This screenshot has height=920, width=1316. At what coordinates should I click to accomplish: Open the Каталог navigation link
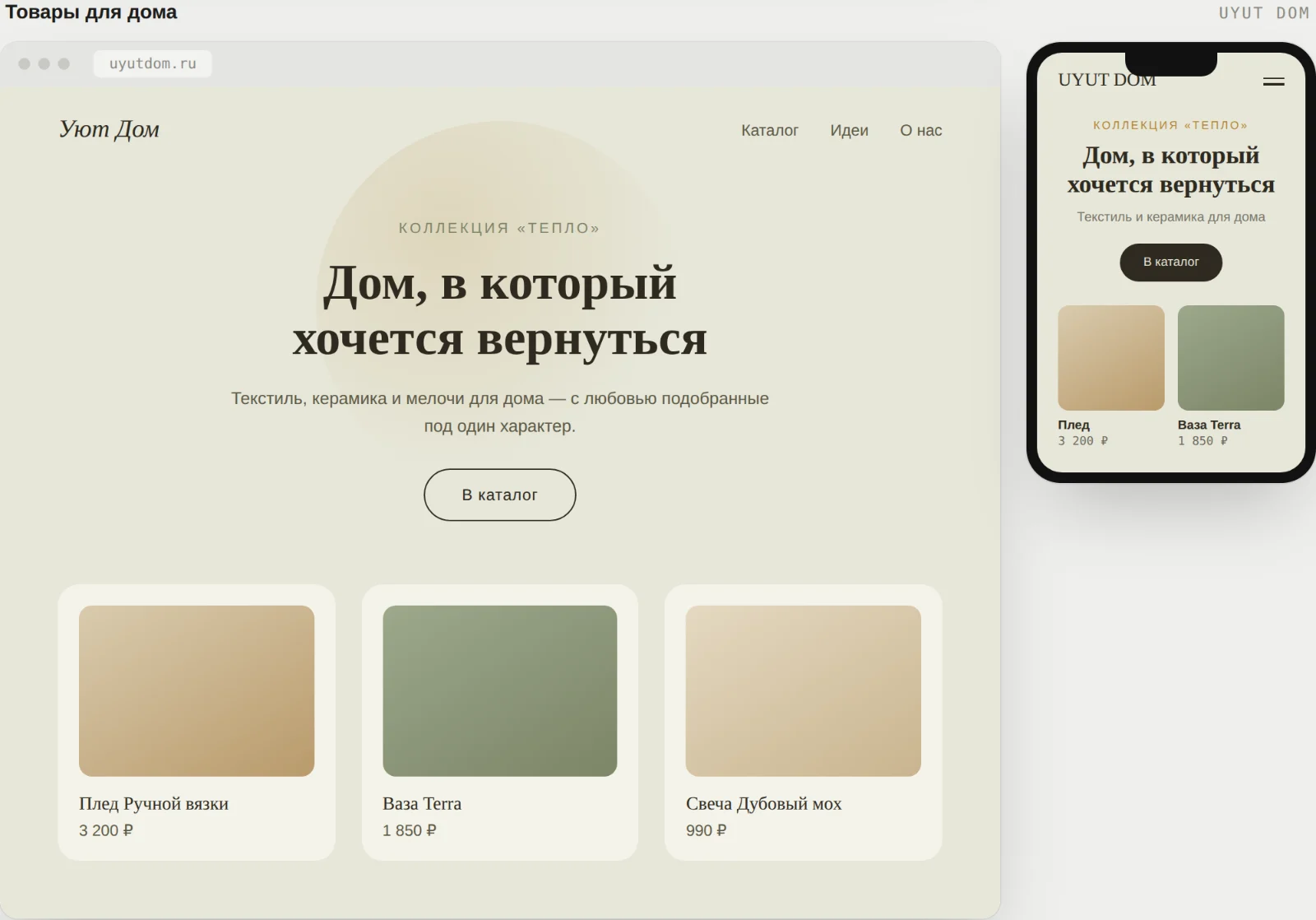(x=770, y=130)
